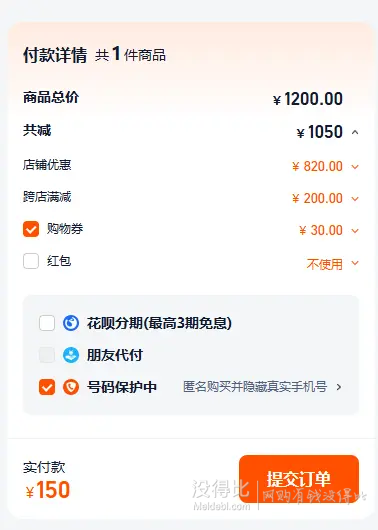This screenshot has height=530, width=378.
Task: Uncheck the 号码保护中 checkbox
Action: [47, 387]
